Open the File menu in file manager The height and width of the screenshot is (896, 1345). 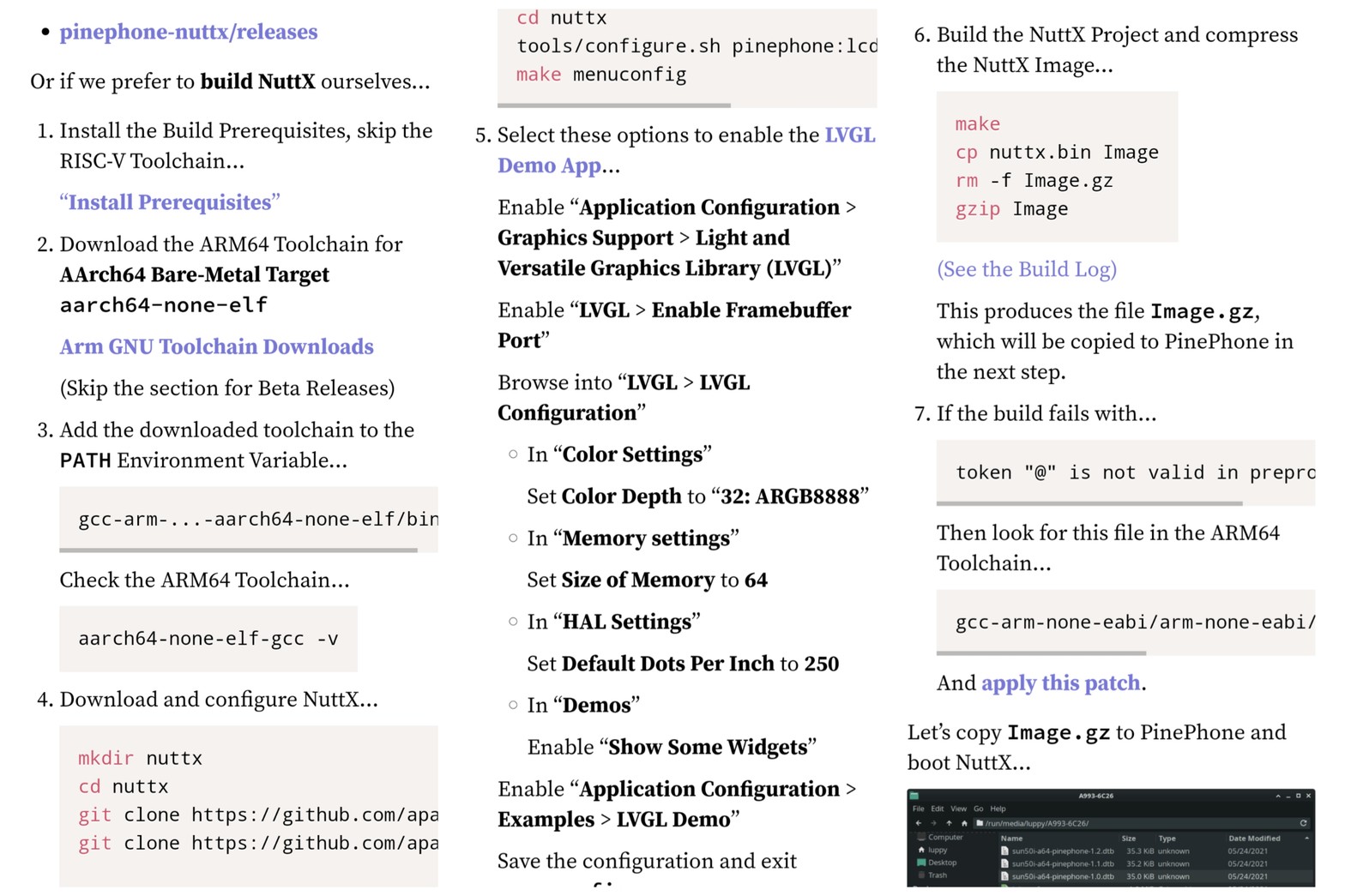click(x=918, y=809)
